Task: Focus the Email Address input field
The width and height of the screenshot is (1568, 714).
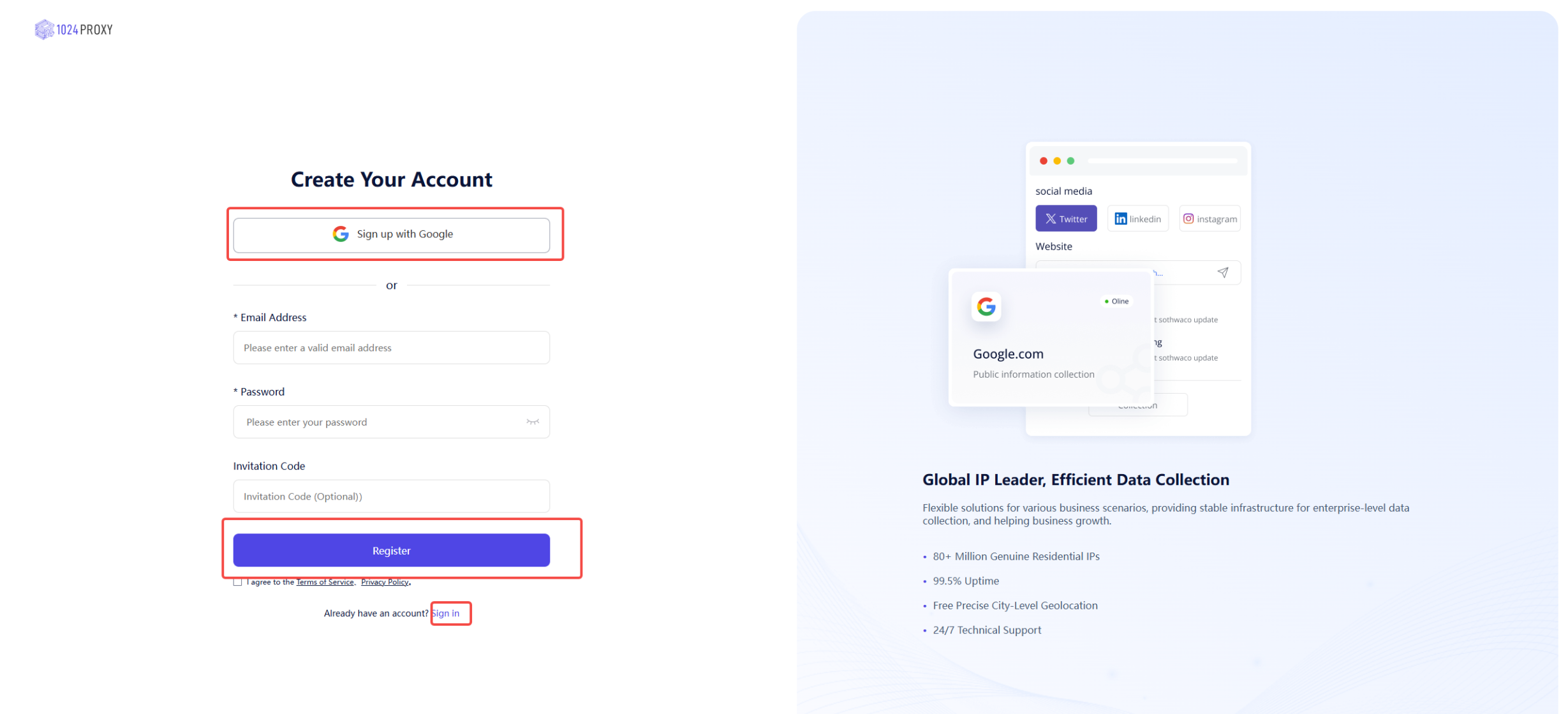Action: tap(391, 348)
